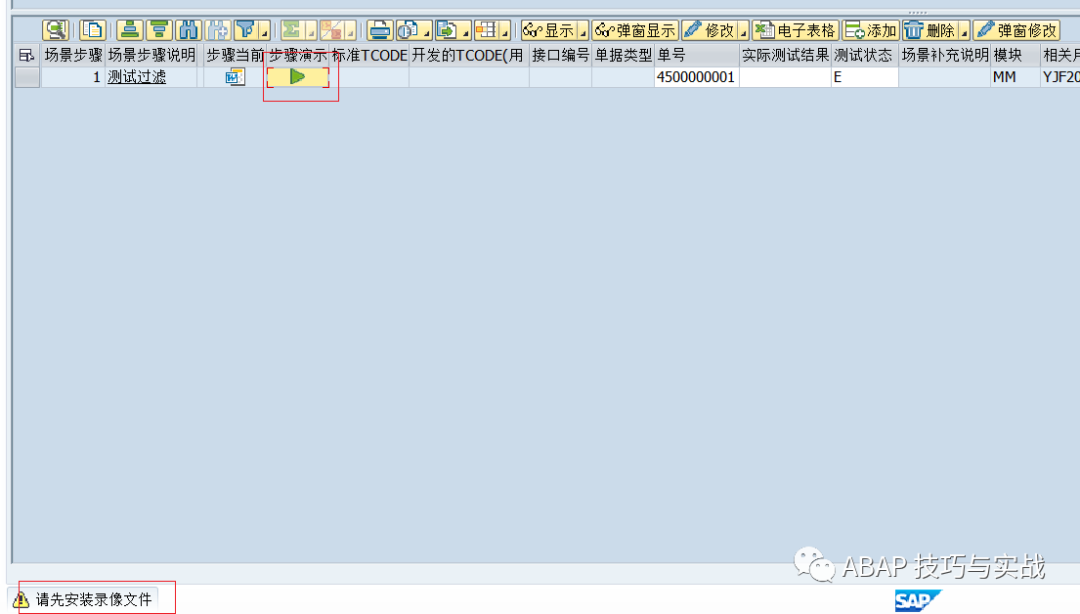Click the Views icon
Viewport: 1080px width, 614px height.
[408, 30]
